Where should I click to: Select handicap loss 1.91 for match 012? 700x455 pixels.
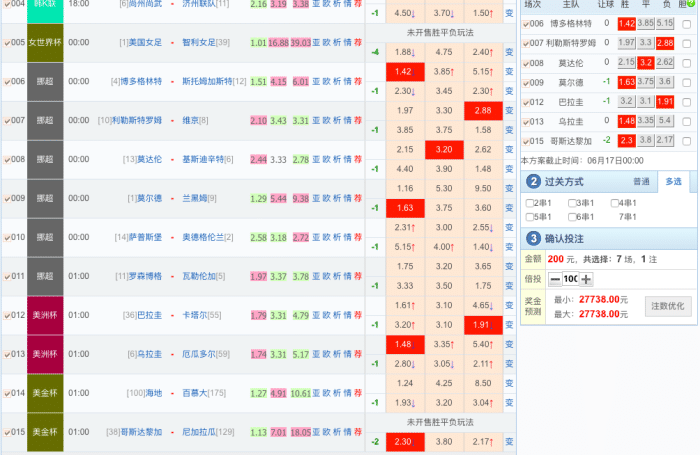483,325
